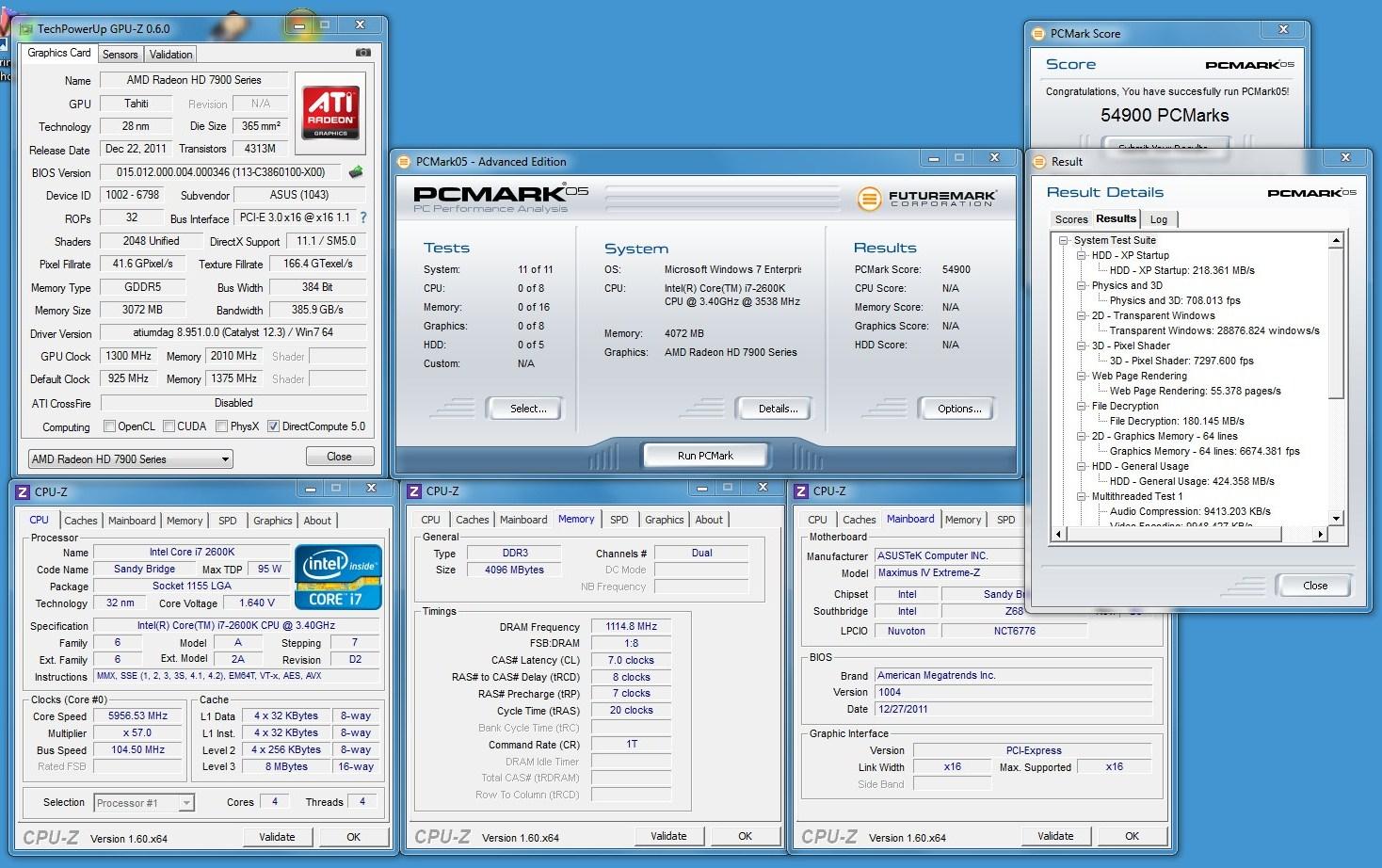
Task: Select 'Physics and 3D: 708.013 fps' result row
Action: tap(1175, 300)
